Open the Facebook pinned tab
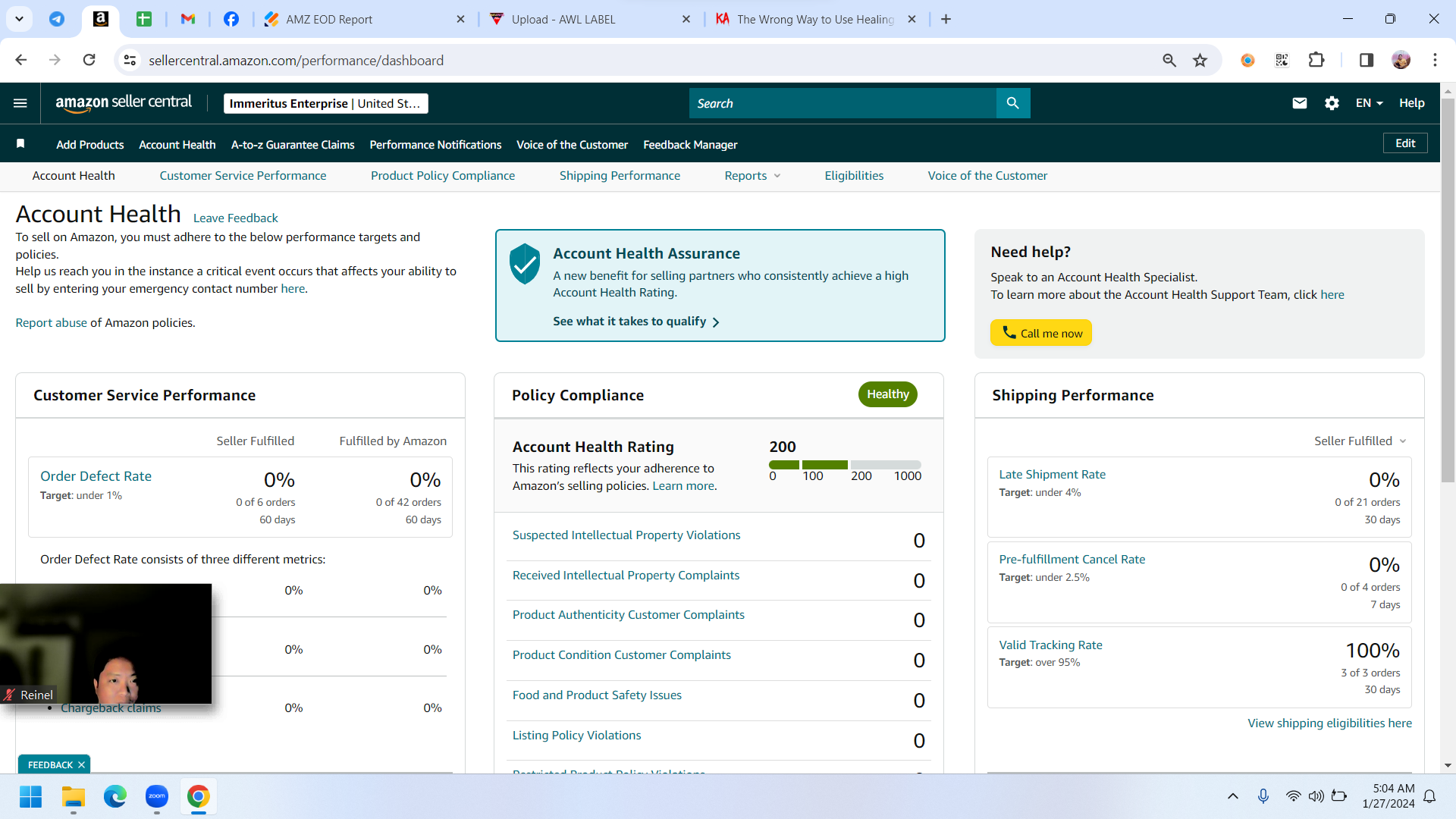The image size is (1456, 819). point(231,19)
